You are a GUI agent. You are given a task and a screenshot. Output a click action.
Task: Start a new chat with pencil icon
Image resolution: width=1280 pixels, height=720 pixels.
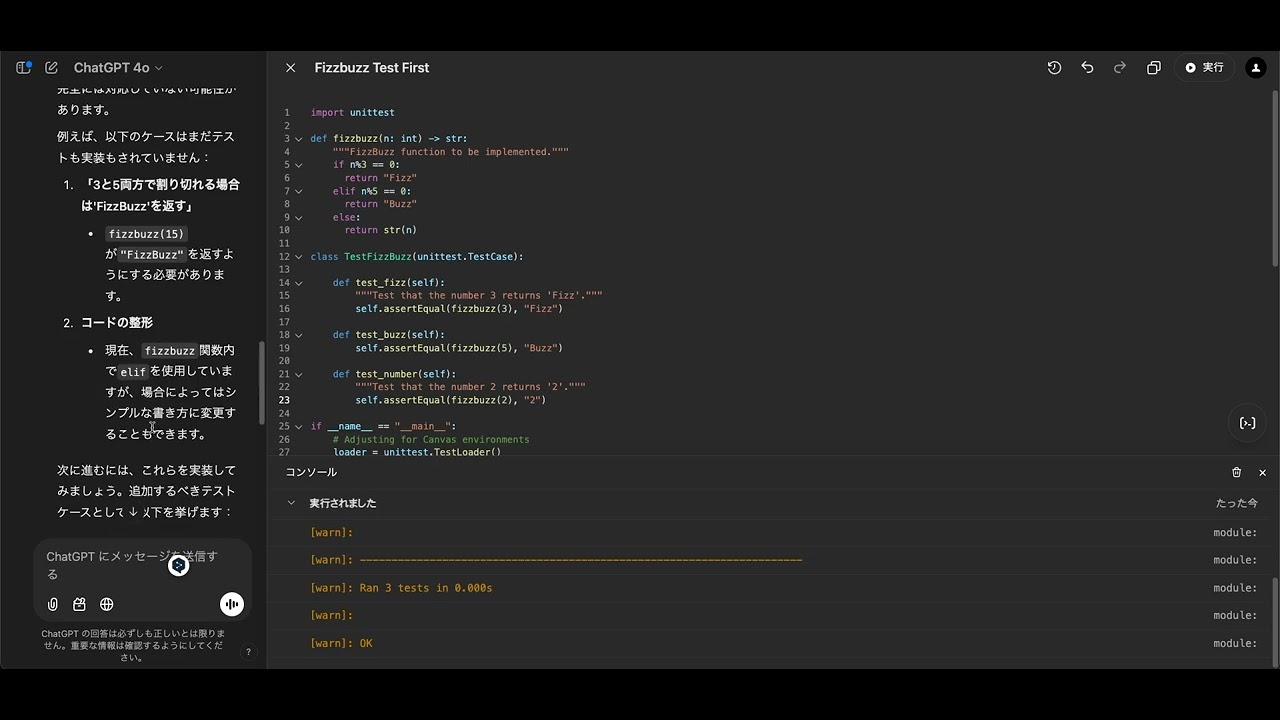coord(51,68)
